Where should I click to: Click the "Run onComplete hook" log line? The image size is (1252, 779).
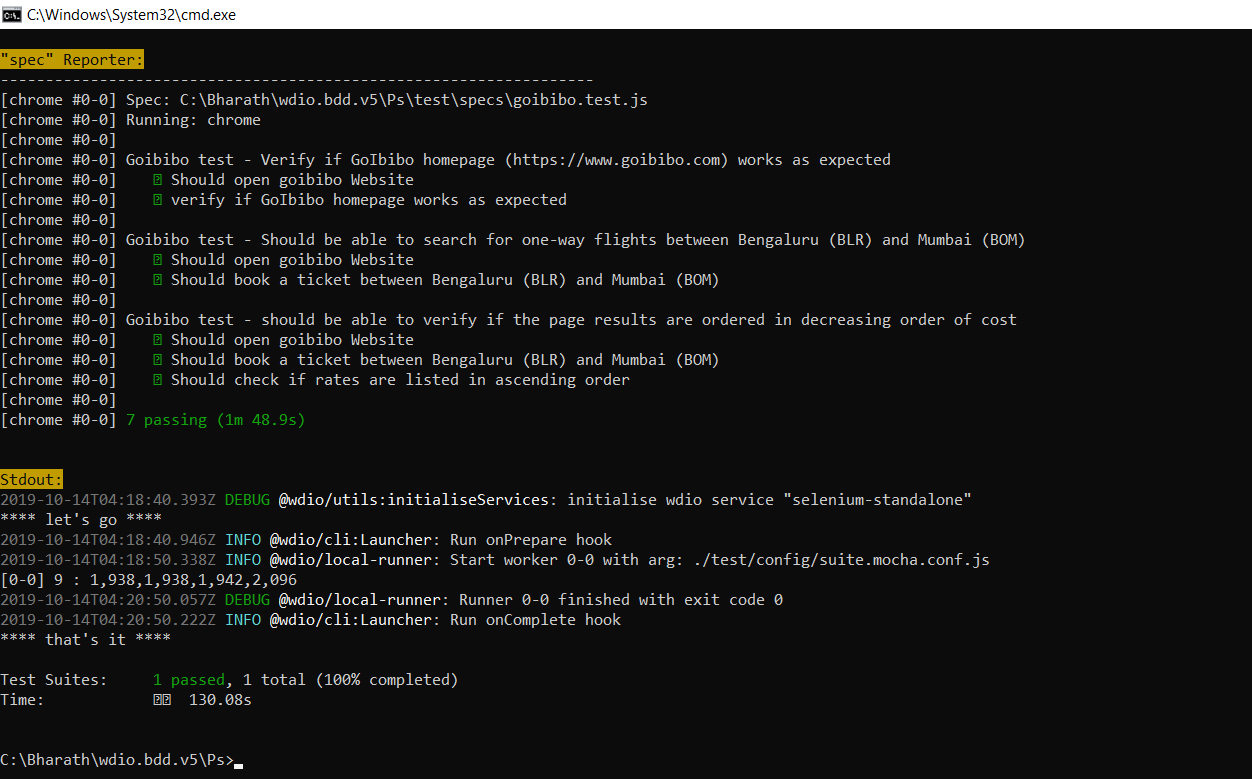[x=310, y=620]
